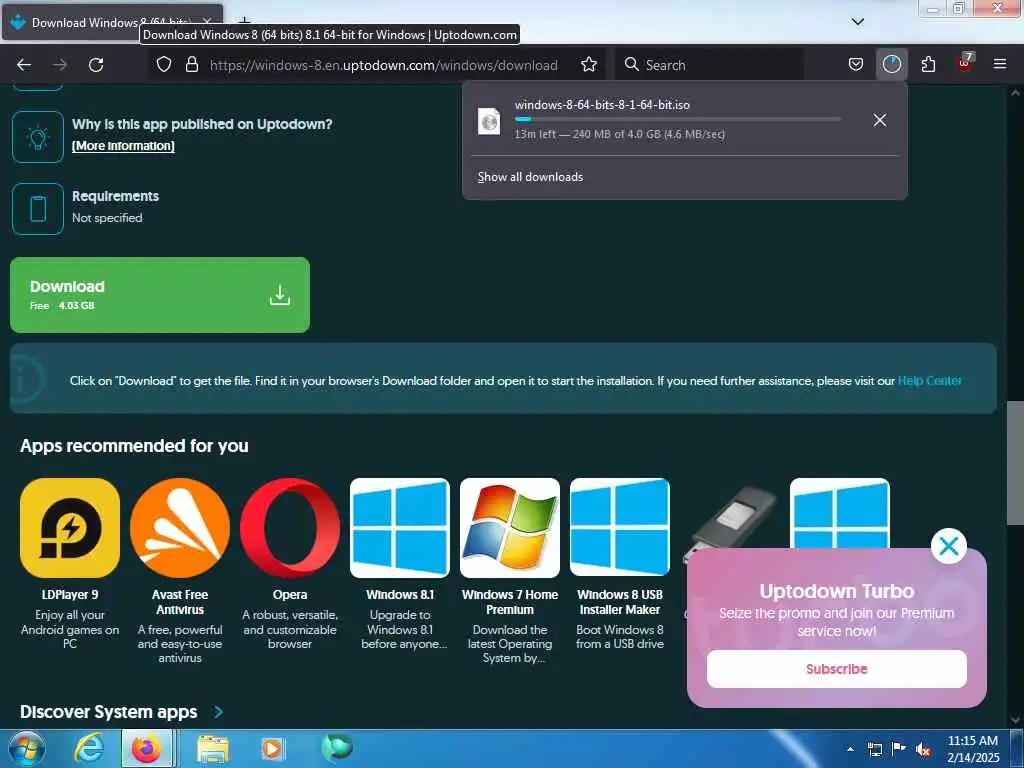This screenshot has height=768, width=1024.
Task: Go back to the previous page
Action: pos(24,65)
